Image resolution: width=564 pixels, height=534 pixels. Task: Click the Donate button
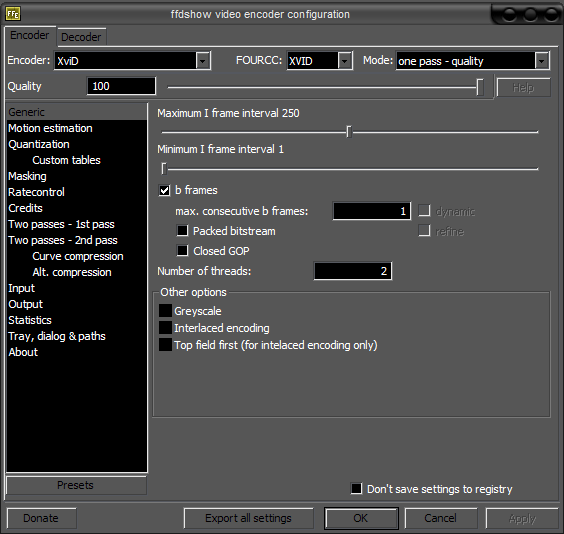[41, 518]
